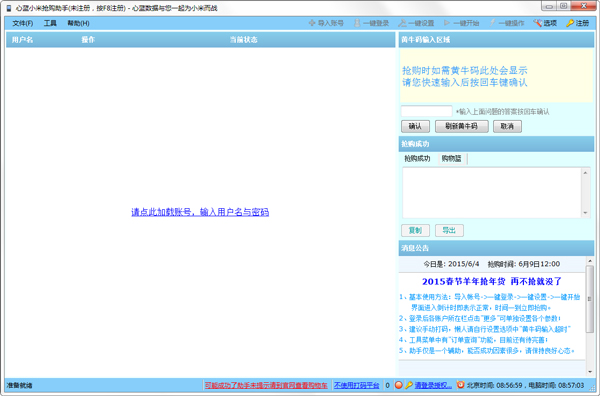Click the 用户名 column header

pos(22,40)
